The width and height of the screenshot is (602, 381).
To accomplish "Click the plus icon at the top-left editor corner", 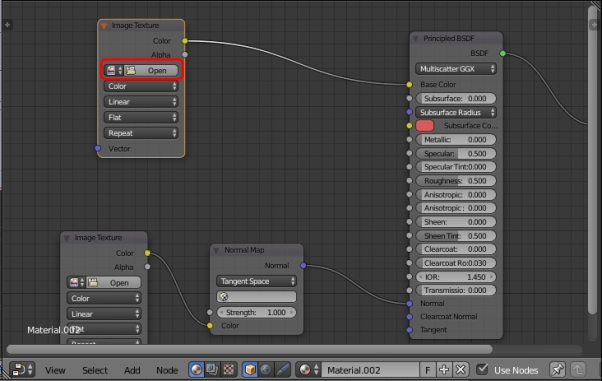I will pyautogui.click(x=7, y=25).
